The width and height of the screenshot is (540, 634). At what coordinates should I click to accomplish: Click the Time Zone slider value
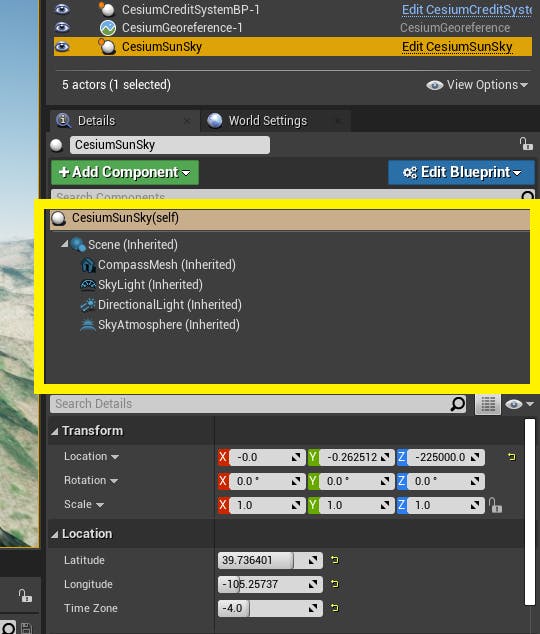click(x=270, y=608)
